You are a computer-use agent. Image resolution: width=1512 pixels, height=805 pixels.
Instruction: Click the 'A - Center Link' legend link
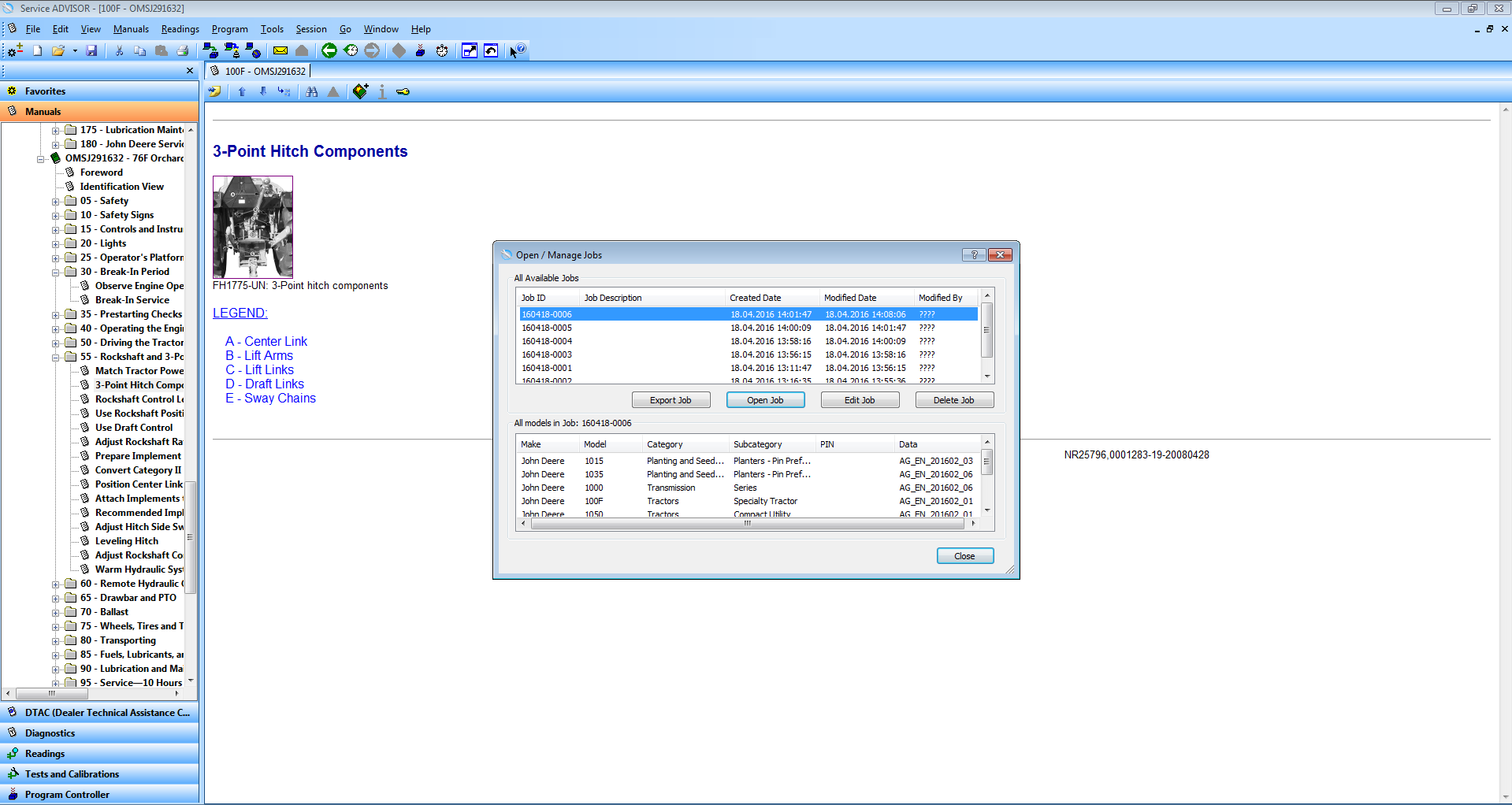pyautogui.click(x=266, y=341)
